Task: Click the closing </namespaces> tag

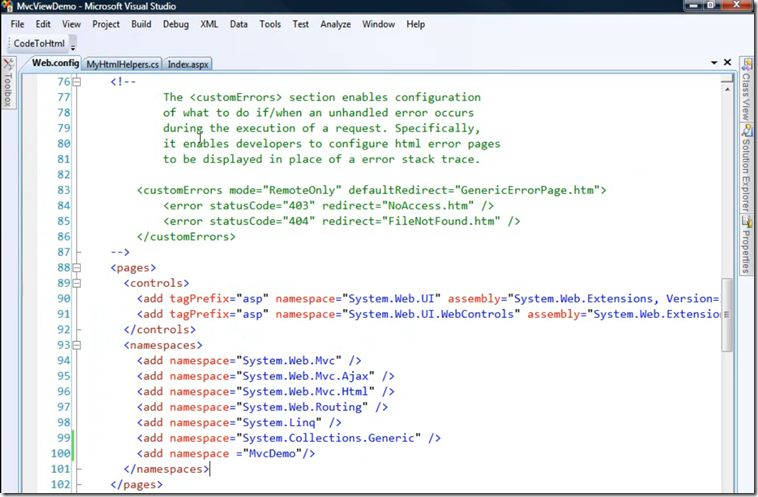Action: pos(166,469)
